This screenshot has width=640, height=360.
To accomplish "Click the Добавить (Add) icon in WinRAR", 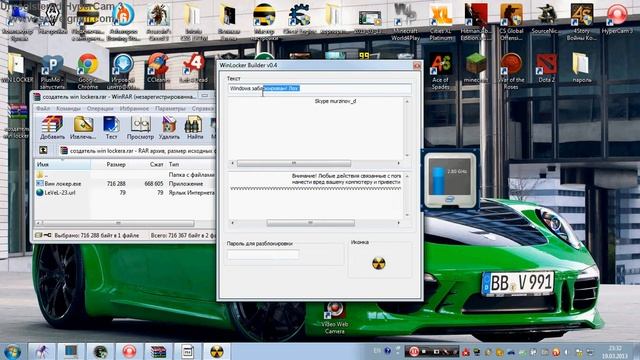I will [52, 127].
